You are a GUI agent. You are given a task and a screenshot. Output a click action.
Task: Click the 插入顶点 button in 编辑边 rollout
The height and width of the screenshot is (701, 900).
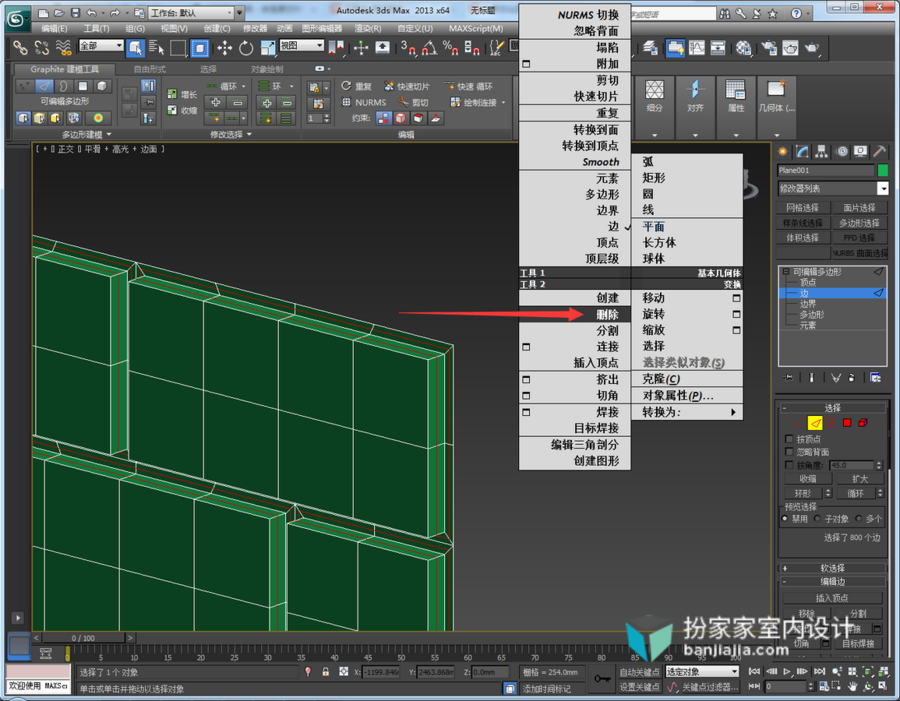pyautogui.click(x=832, y=598)
